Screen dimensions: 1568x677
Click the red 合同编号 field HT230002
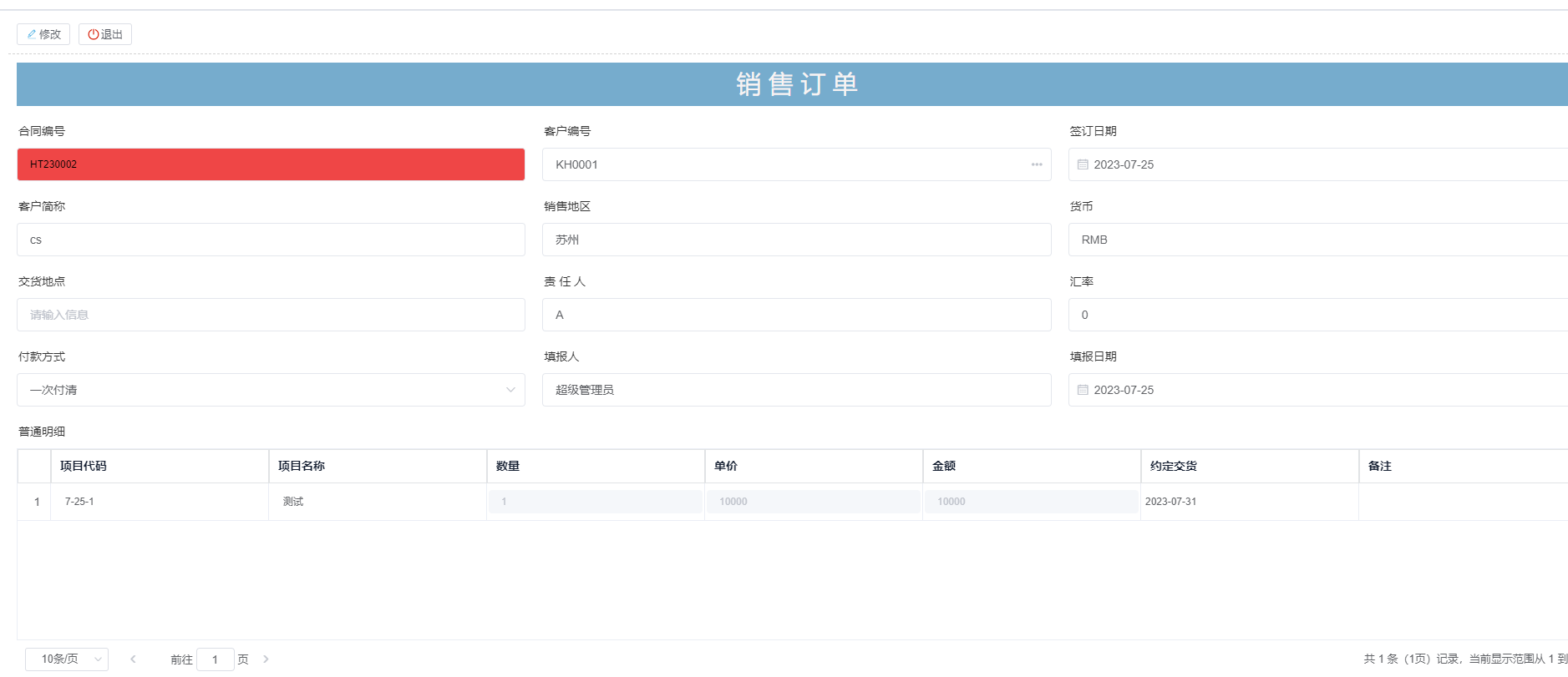(271, 164)
